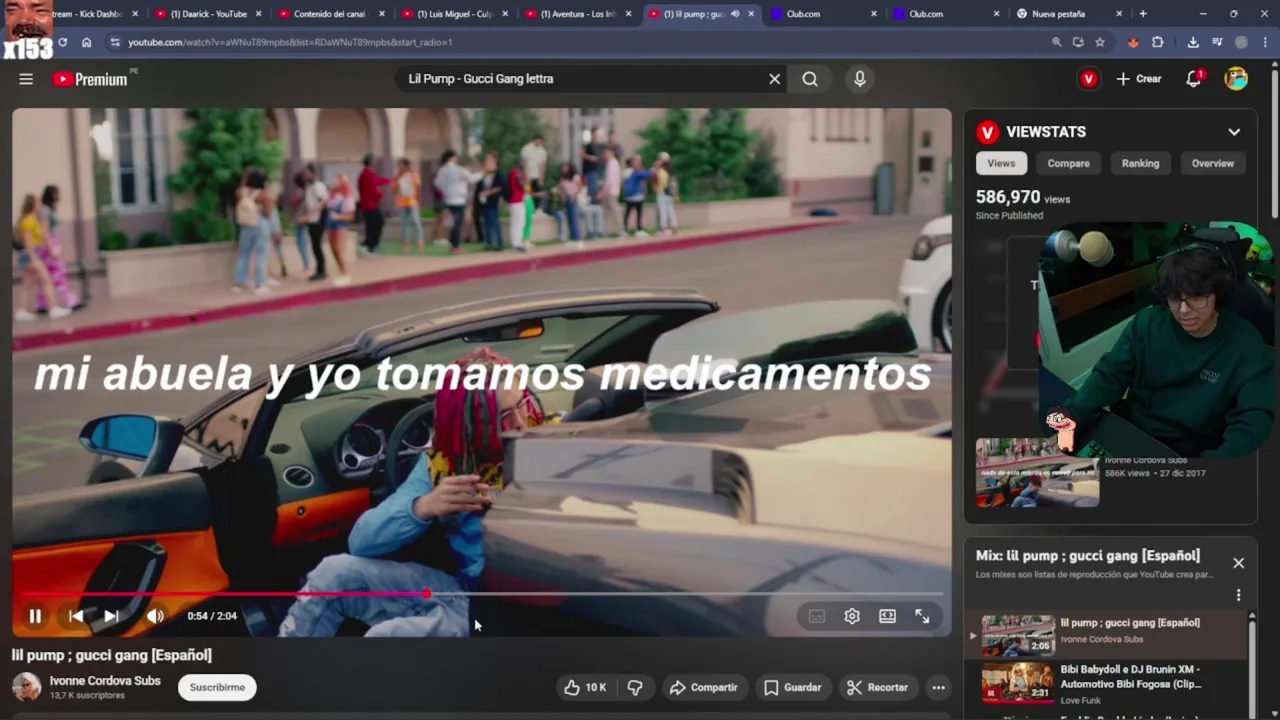Clear the search box text
This screenshot has height=720, width=1280.
click(774, 79)
